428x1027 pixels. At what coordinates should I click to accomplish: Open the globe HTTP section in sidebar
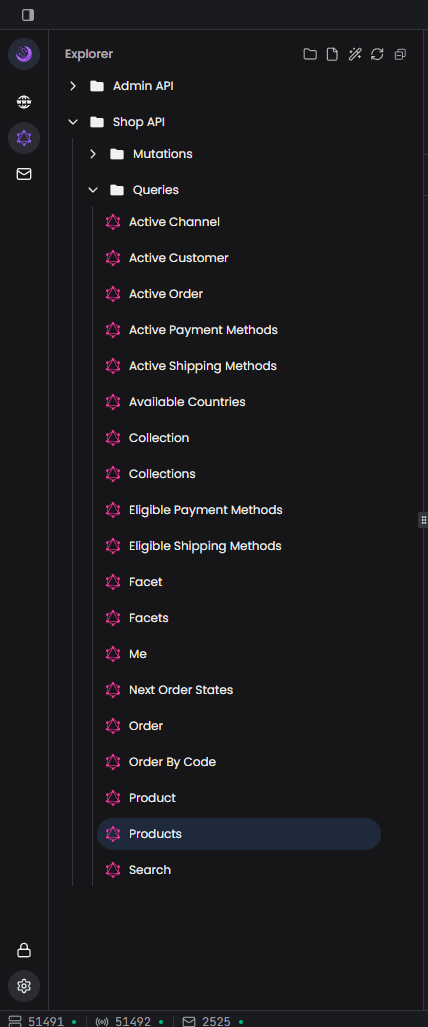point(24,102)
